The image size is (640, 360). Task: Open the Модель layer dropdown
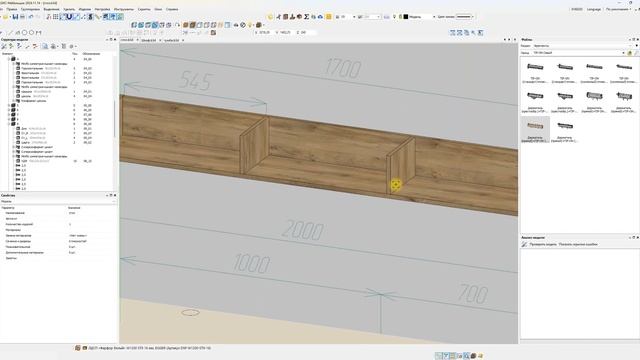click(x=422, y=17)
